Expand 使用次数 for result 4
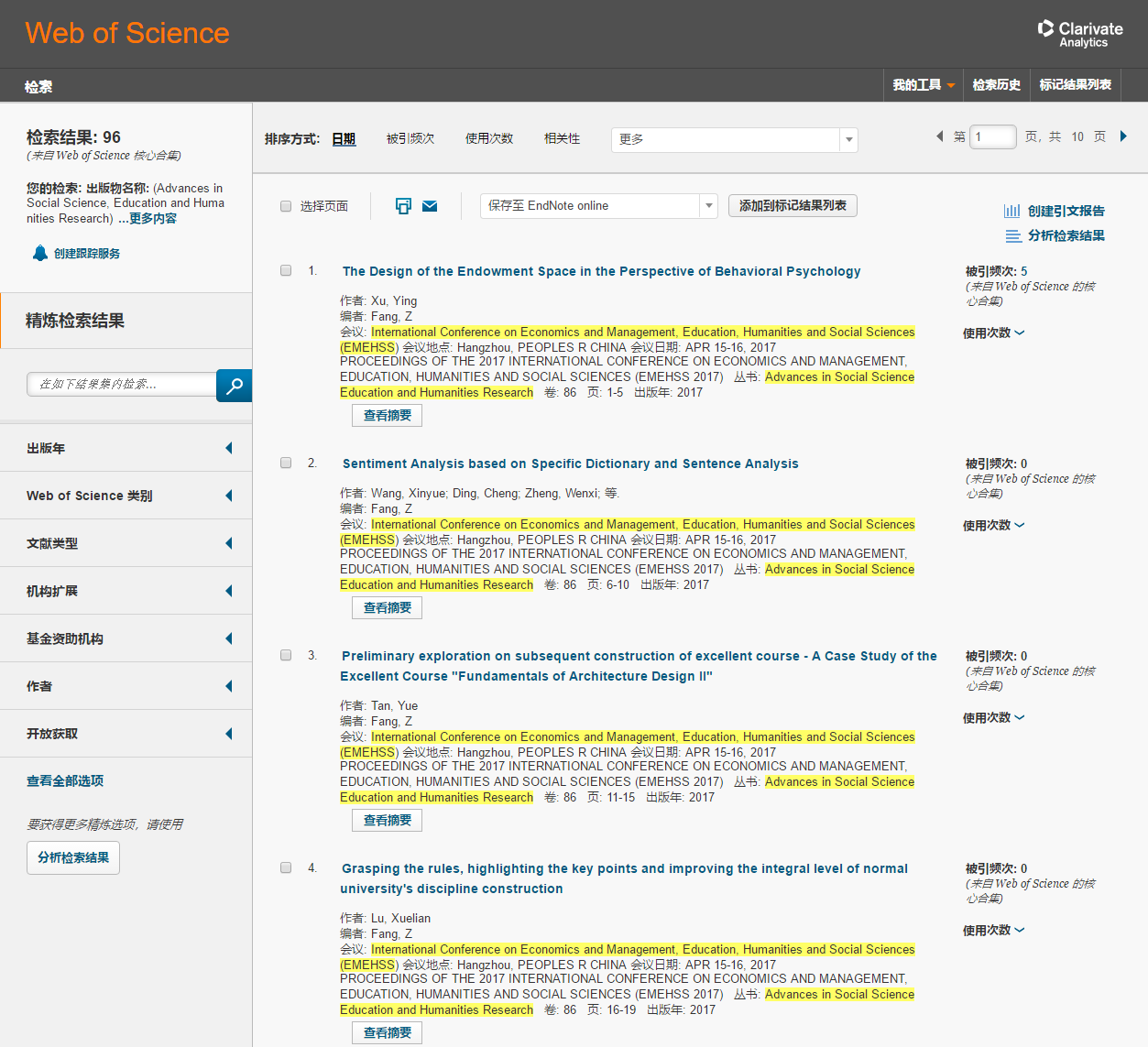The height and width of the screenshot is (1047, 1148). (993, 931)
